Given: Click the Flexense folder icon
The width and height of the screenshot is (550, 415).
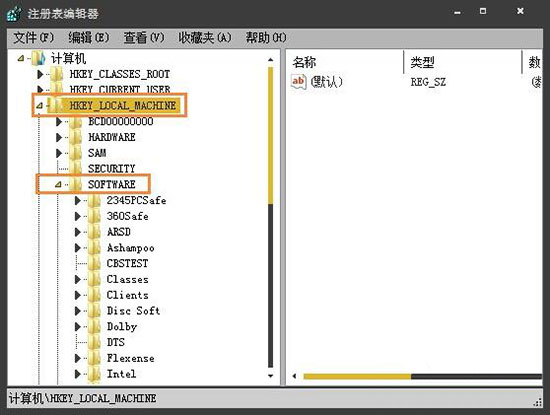Looking at the screenshot, I should 94,358.
